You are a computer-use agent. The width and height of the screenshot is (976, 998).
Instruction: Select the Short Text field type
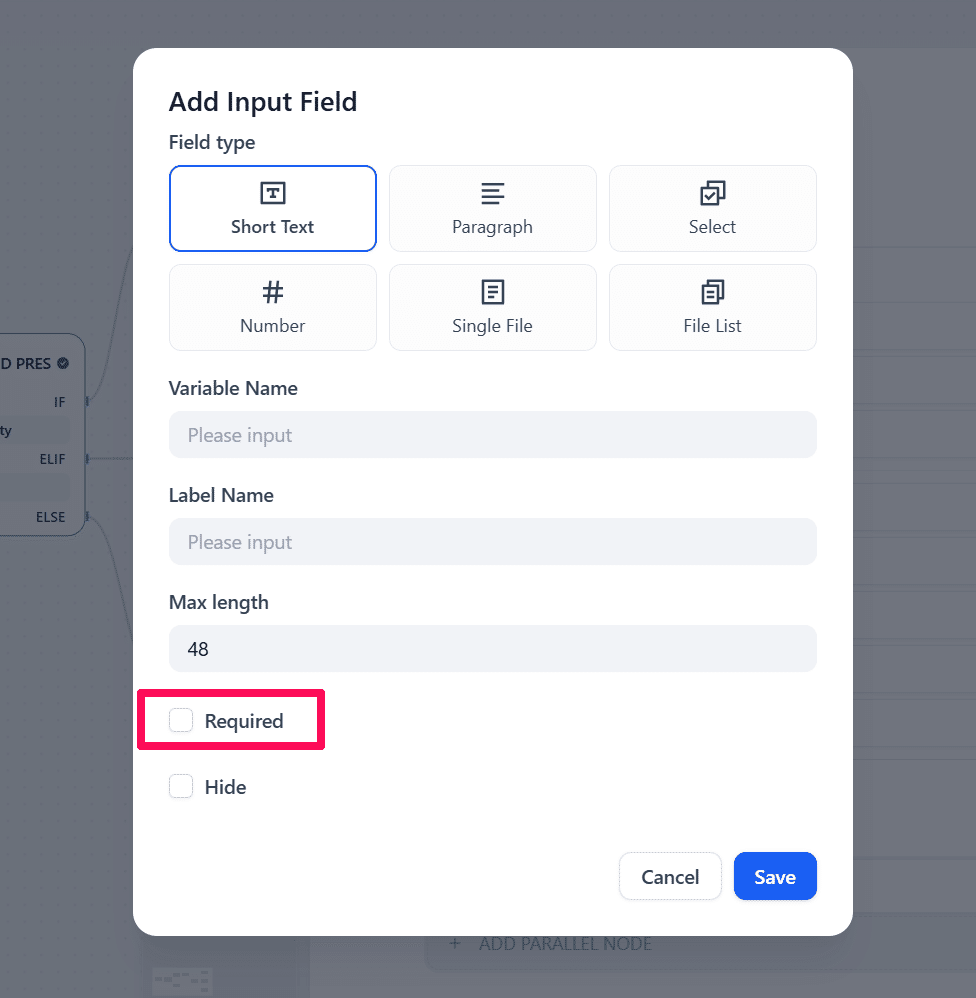[272, 208]
